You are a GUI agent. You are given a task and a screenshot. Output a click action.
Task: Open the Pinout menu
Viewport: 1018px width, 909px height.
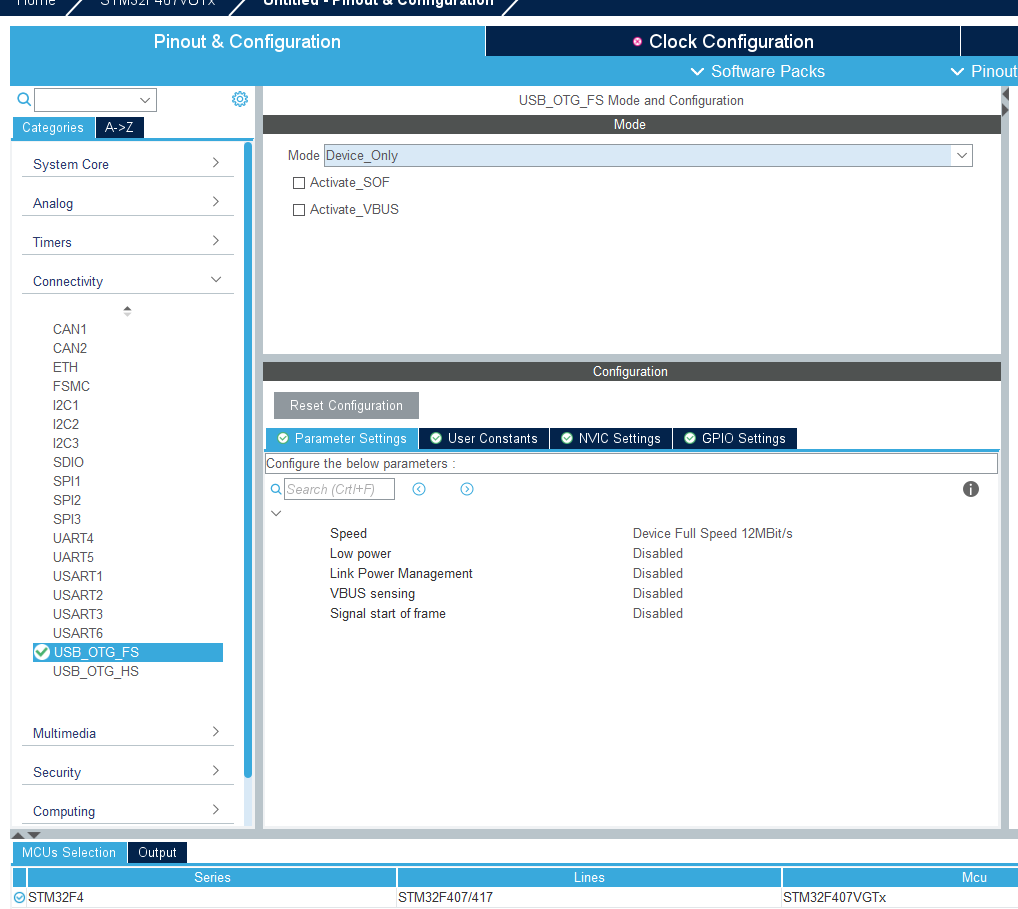[984, 71]
